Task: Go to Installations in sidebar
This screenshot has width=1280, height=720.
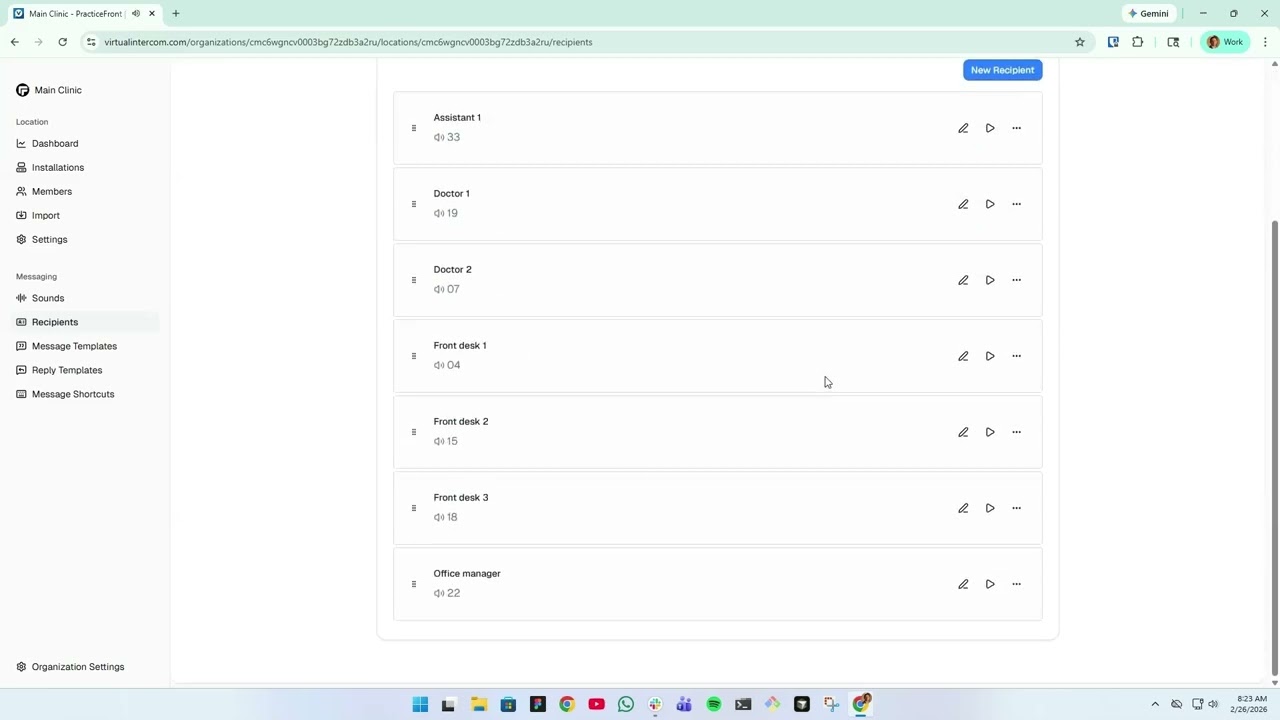Action: (x=58, y=167)
